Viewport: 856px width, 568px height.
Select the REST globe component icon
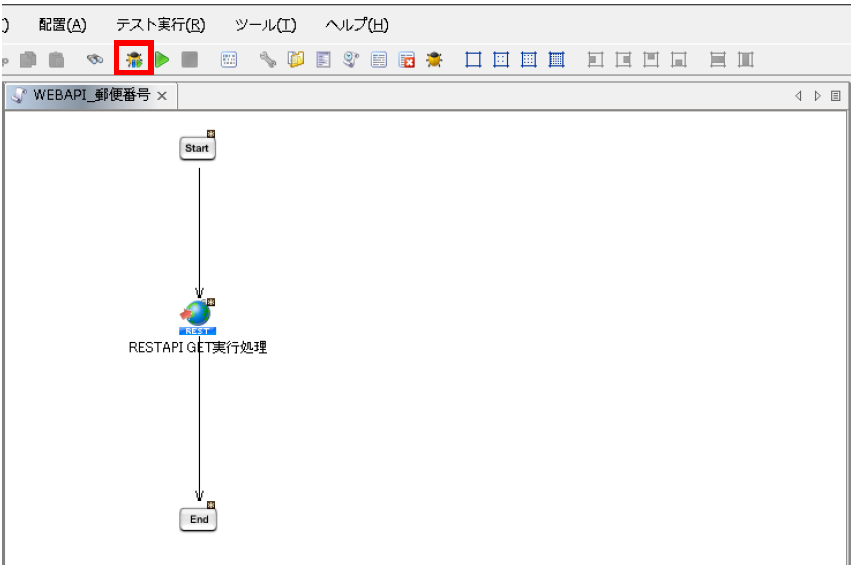click(x=197, y=315)
